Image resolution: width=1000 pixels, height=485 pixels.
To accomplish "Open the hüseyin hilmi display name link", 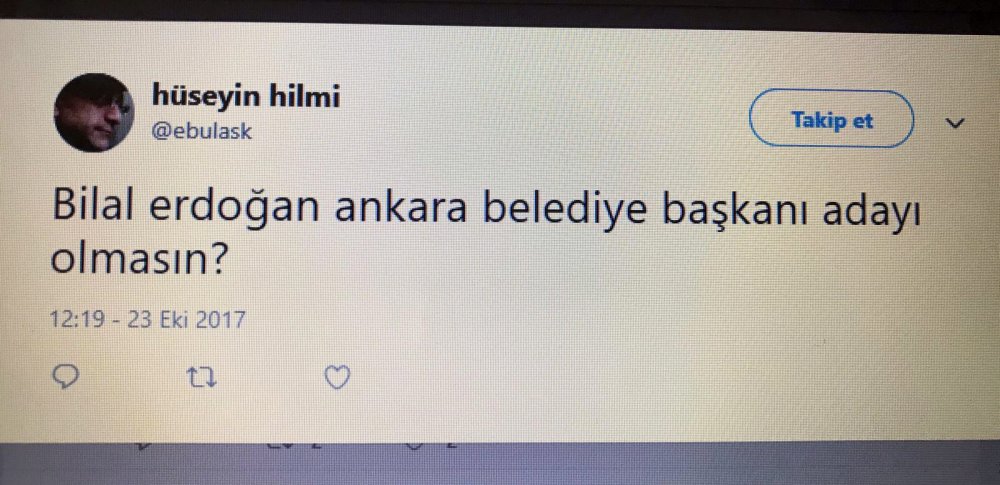I will click(246, 96).
